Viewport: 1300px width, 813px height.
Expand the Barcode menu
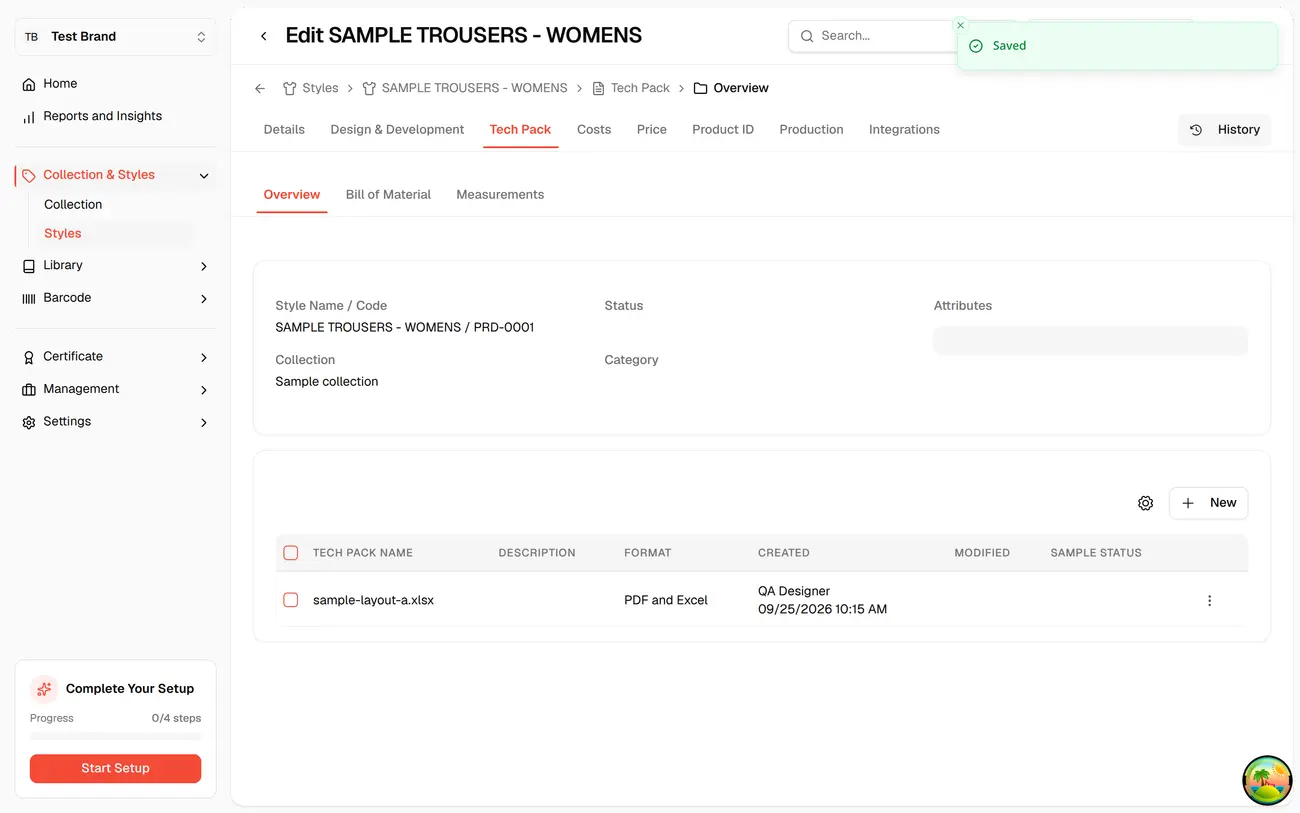204,299
